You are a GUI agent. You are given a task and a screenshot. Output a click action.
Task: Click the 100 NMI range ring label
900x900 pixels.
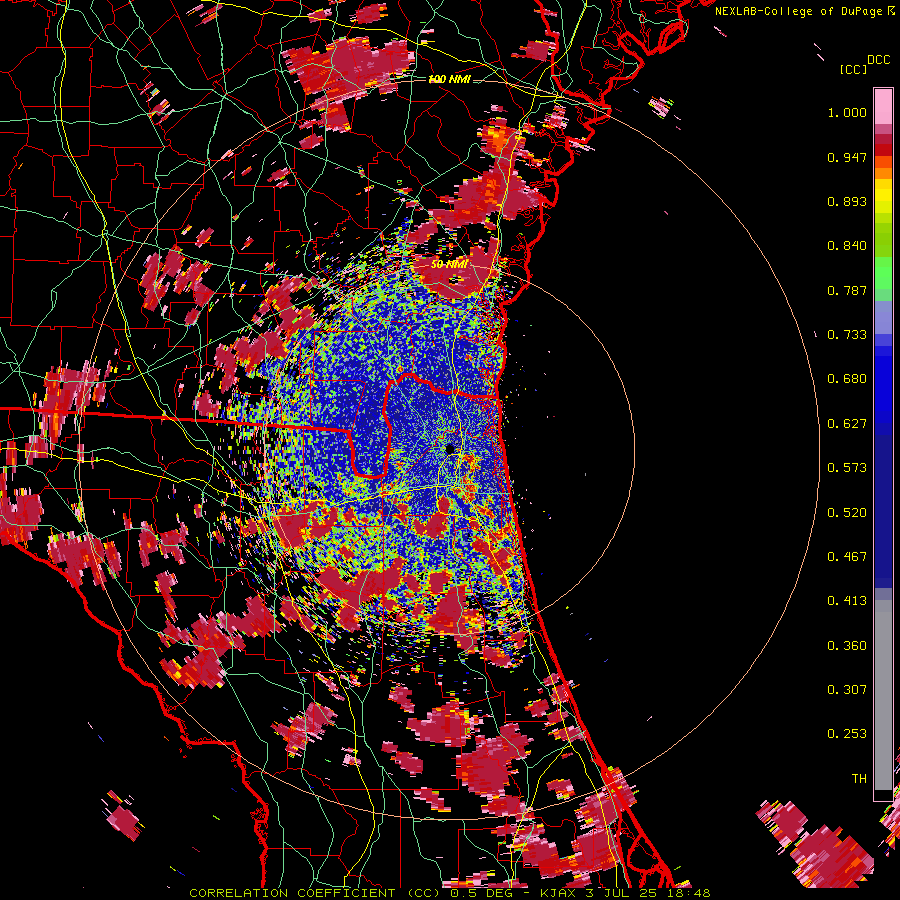[x=449, y=79]
